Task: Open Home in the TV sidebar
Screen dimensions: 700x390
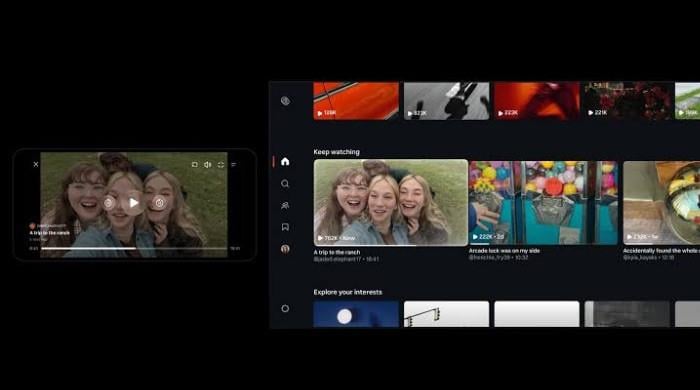Action: pos(285,162)
